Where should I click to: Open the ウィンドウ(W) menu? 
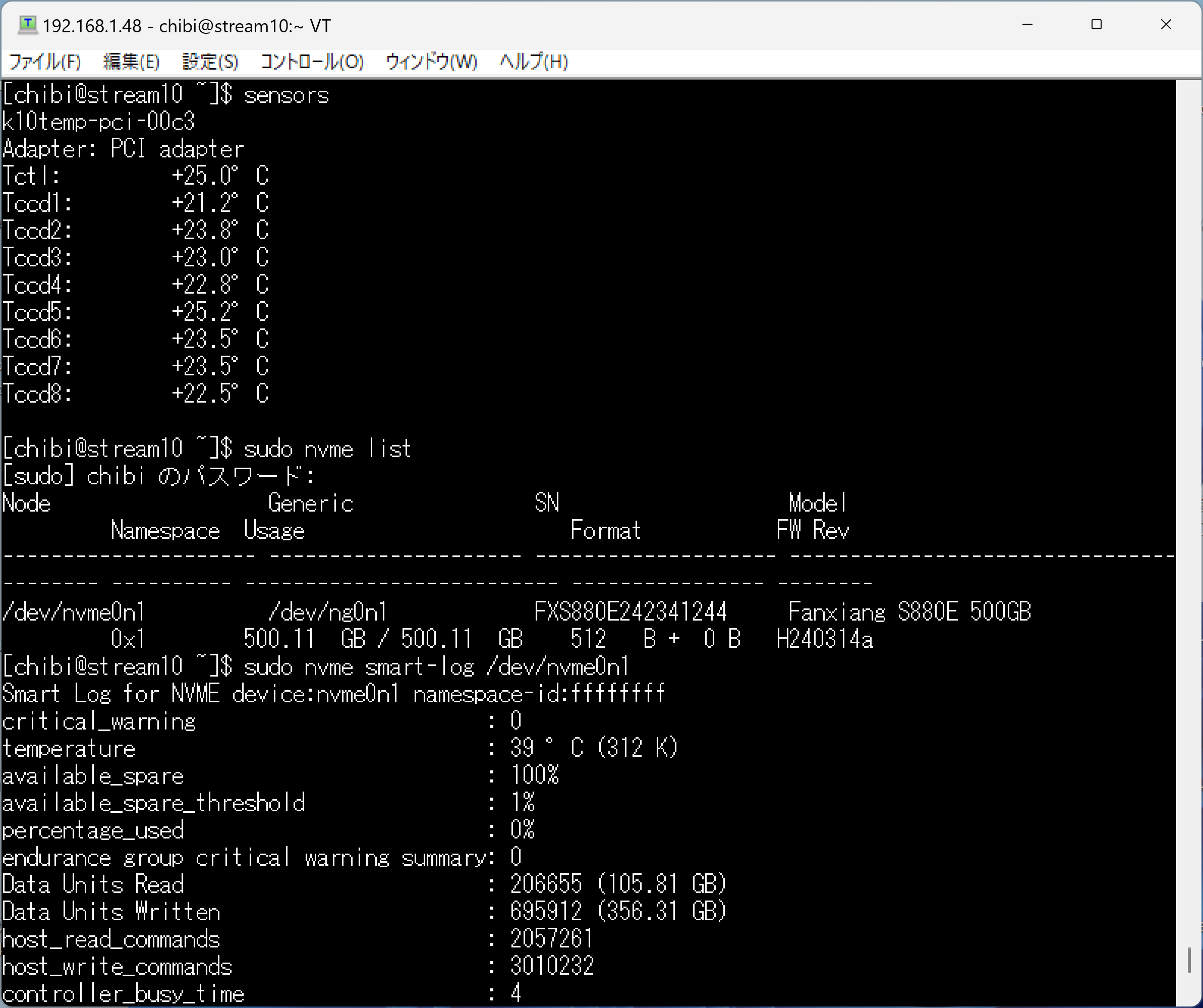coord(431,62)
